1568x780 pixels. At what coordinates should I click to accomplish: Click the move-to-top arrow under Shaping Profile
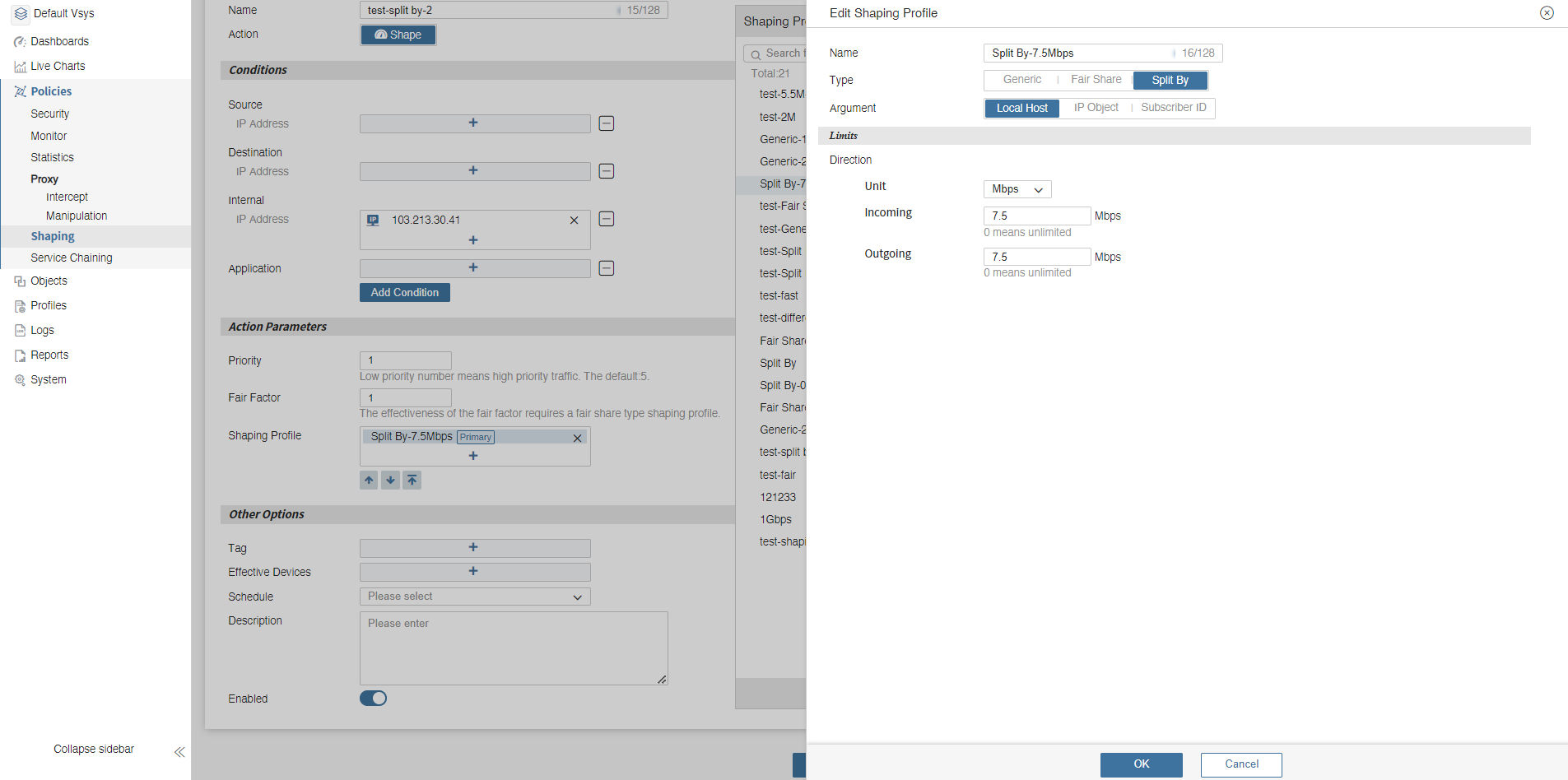tap(412, 481)
